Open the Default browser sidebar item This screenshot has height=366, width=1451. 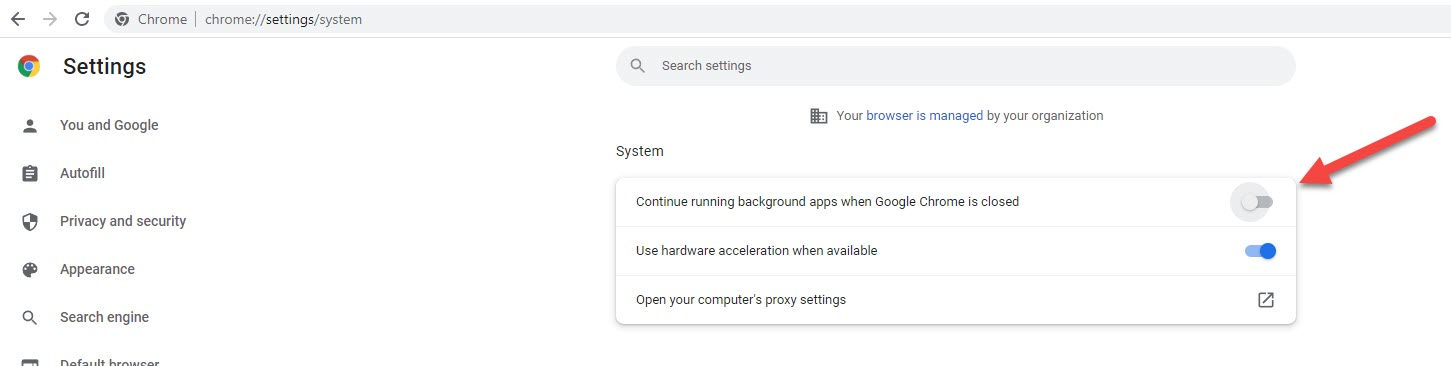[109, 362]
